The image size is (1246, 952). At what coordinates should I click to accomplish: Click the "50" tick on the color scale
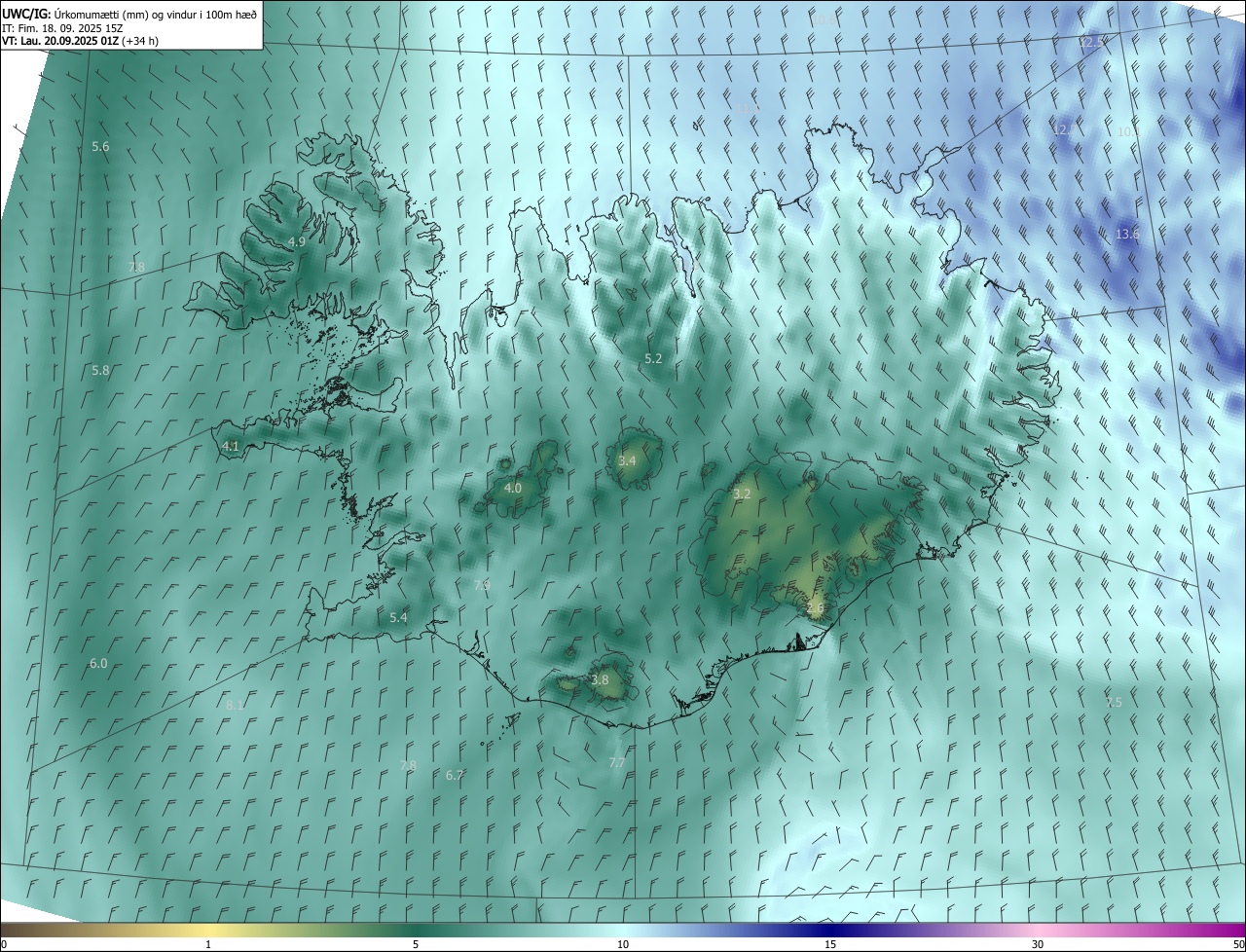coord(1237,944)
